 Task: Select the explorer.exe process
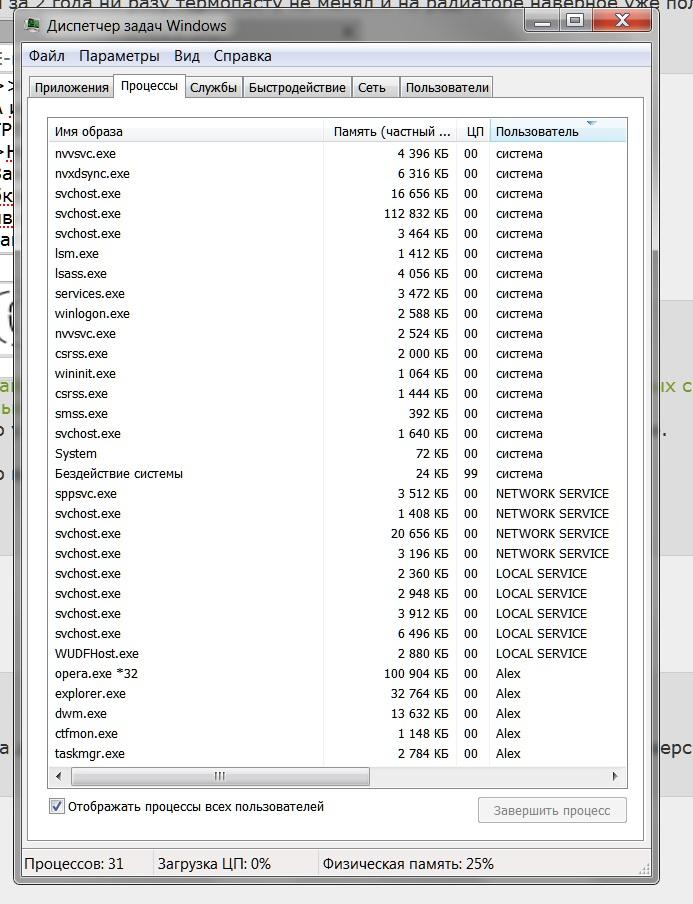pos(337,693)
